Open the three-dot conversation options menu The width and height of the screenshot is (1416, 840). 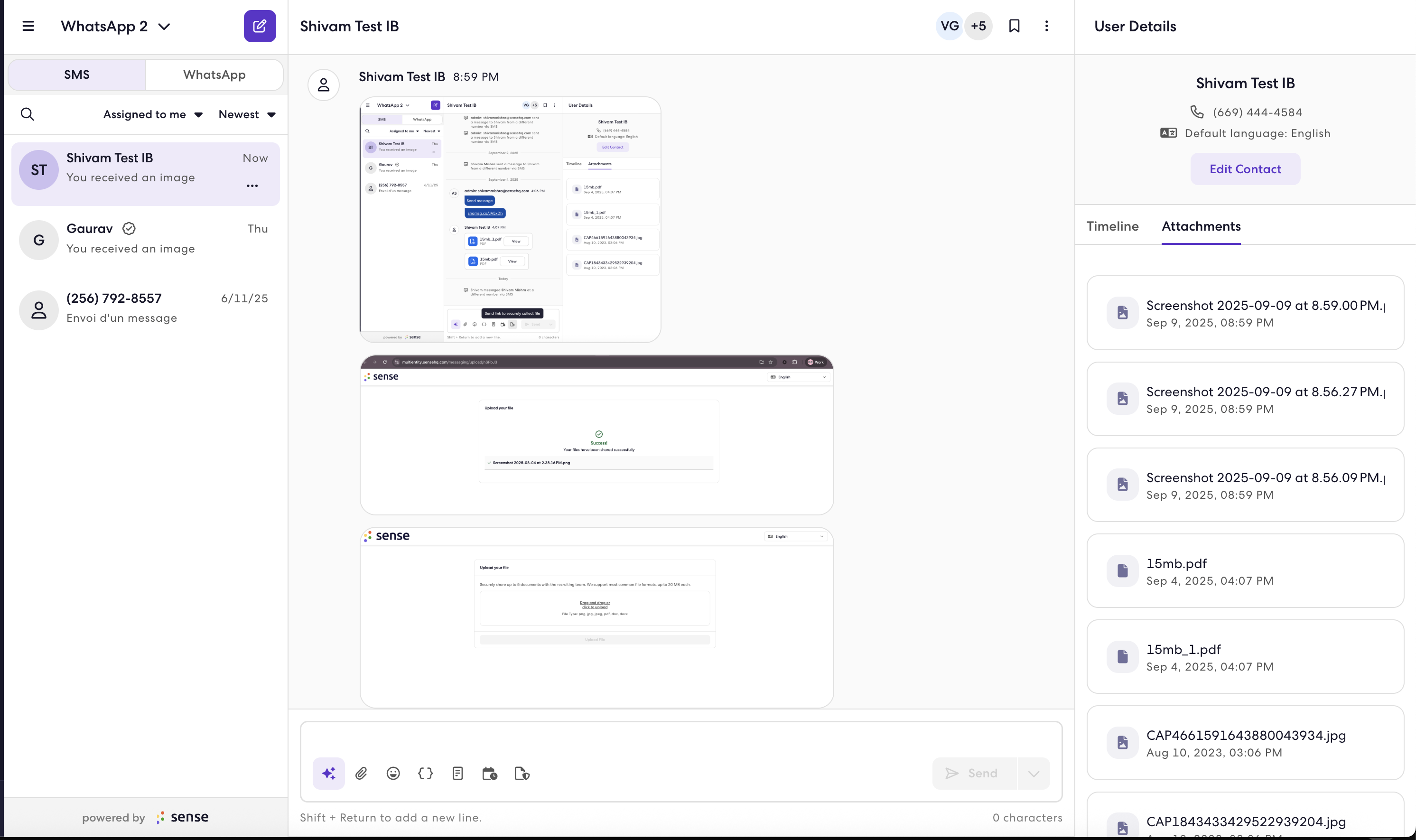(1046, 26)
